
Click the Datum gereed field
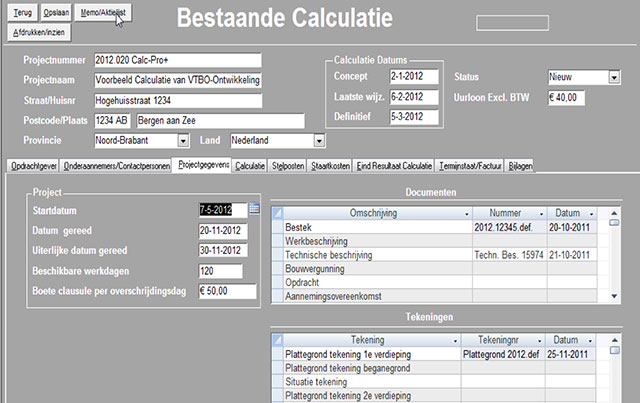(223, 231)
